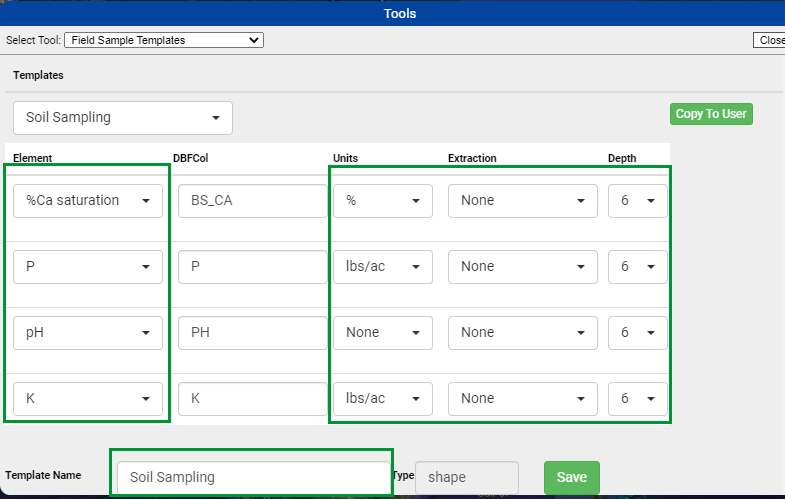Open Extraction dropdown in P row
The image size is (785, 500).
click(x=523, y=267)
